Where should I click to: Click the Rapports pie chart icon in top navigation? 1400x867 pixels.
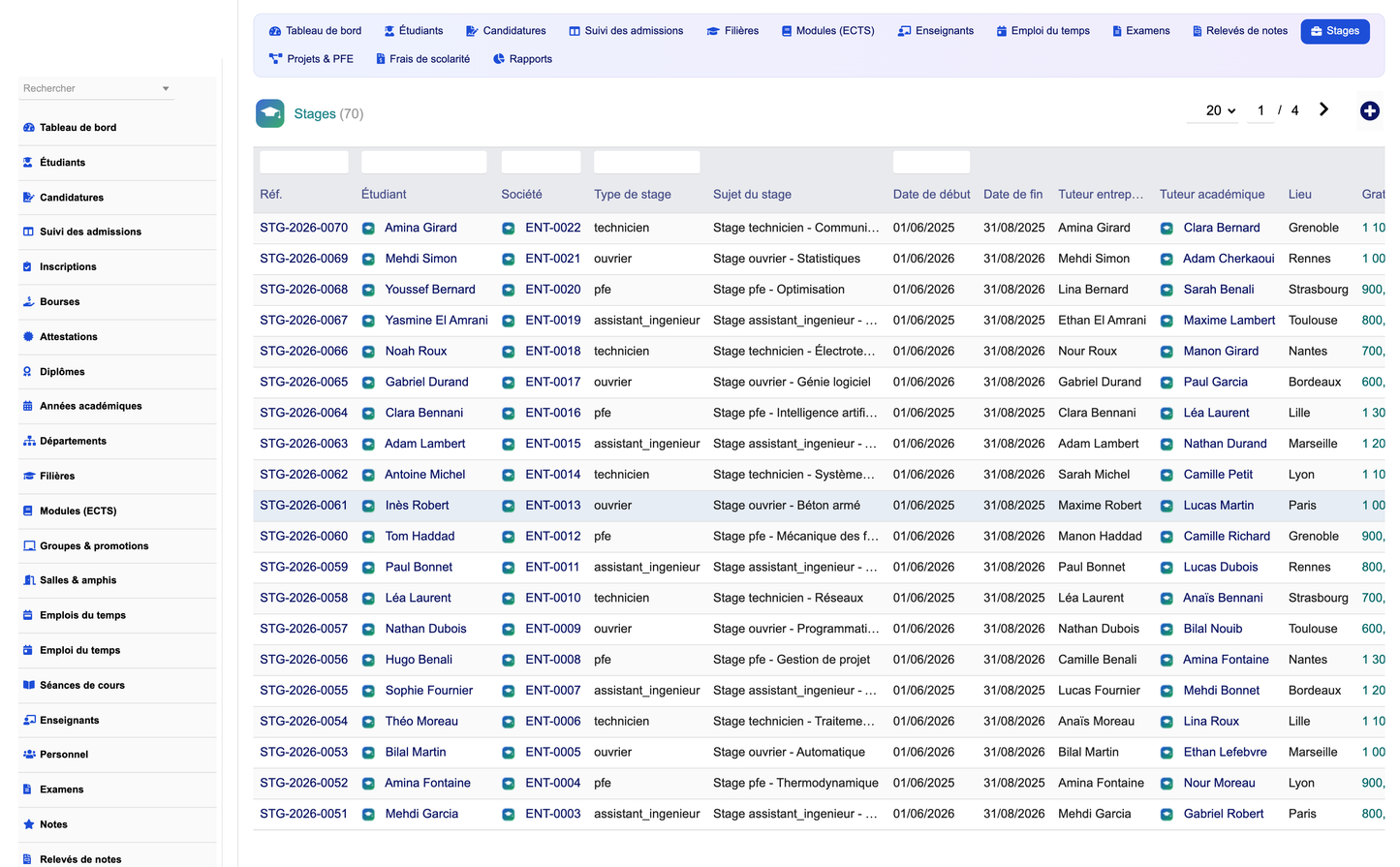tap(499, 59)
